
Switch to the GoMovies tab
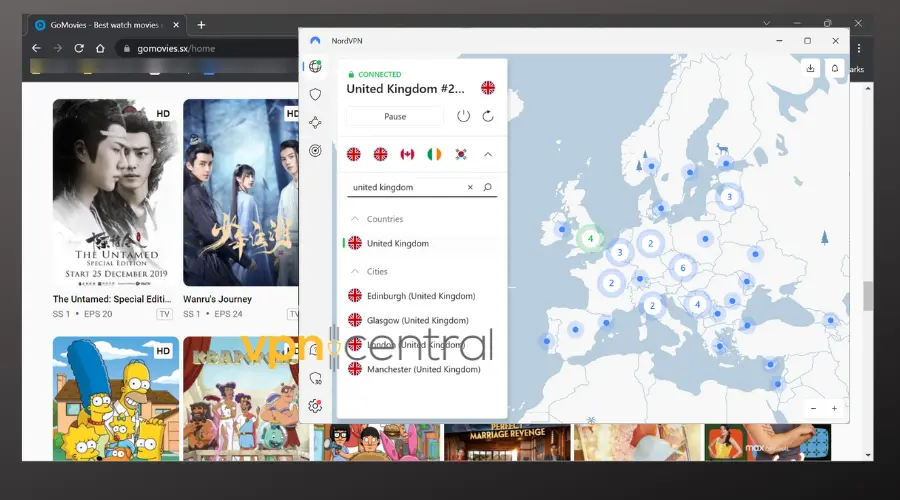click(106, 25)
